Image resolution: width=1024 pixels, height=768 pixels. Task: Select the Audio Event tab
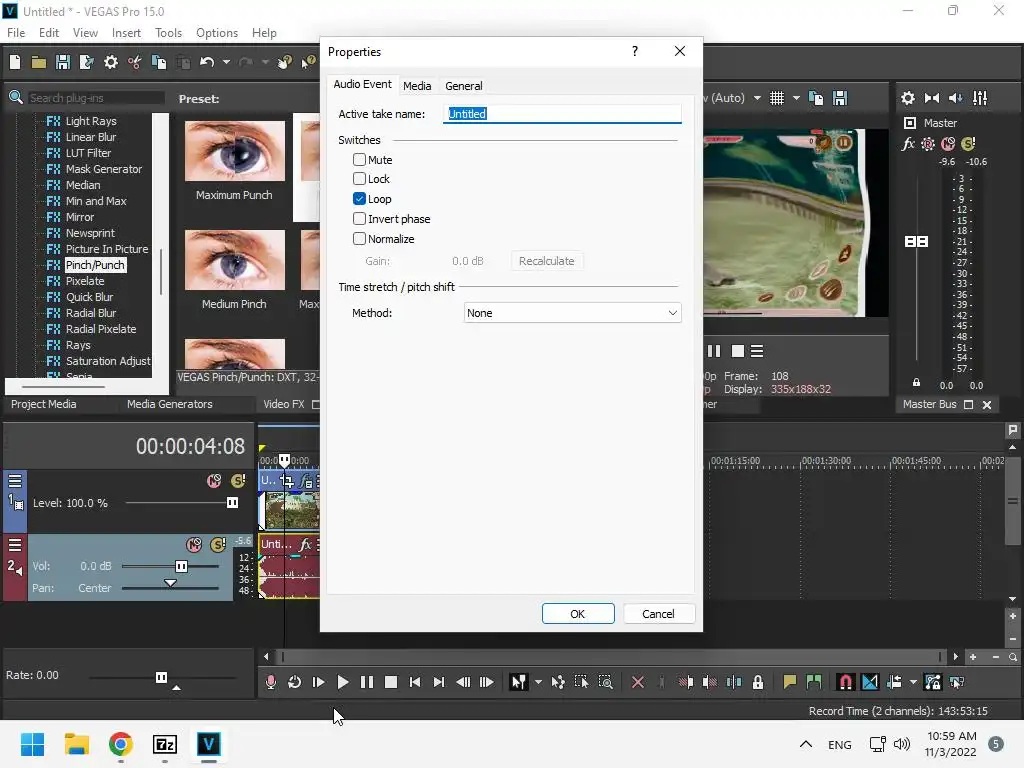coord(362,84)
